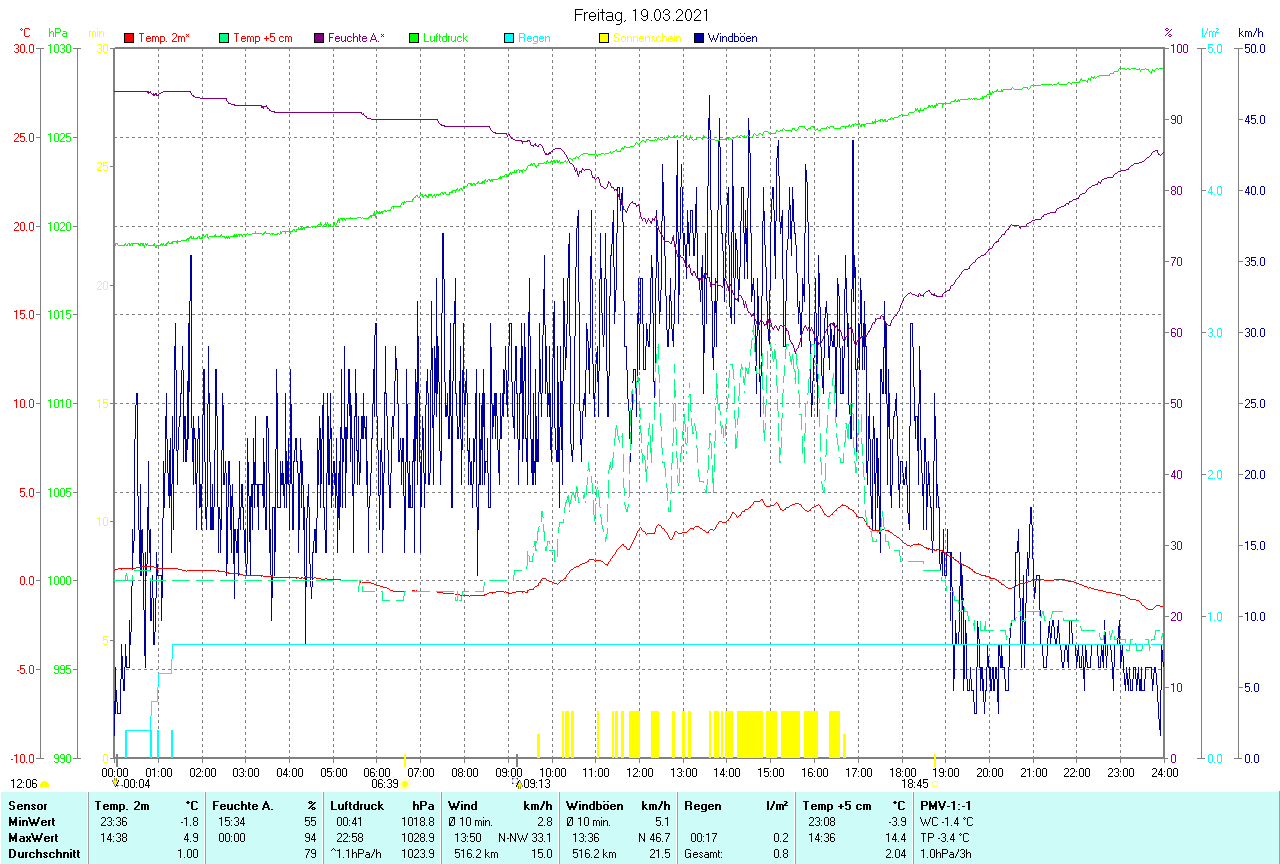Click the average gust value 21.5
Image resolution: width=1280 pixels, height=864 pixels.
tap(658, 854)
